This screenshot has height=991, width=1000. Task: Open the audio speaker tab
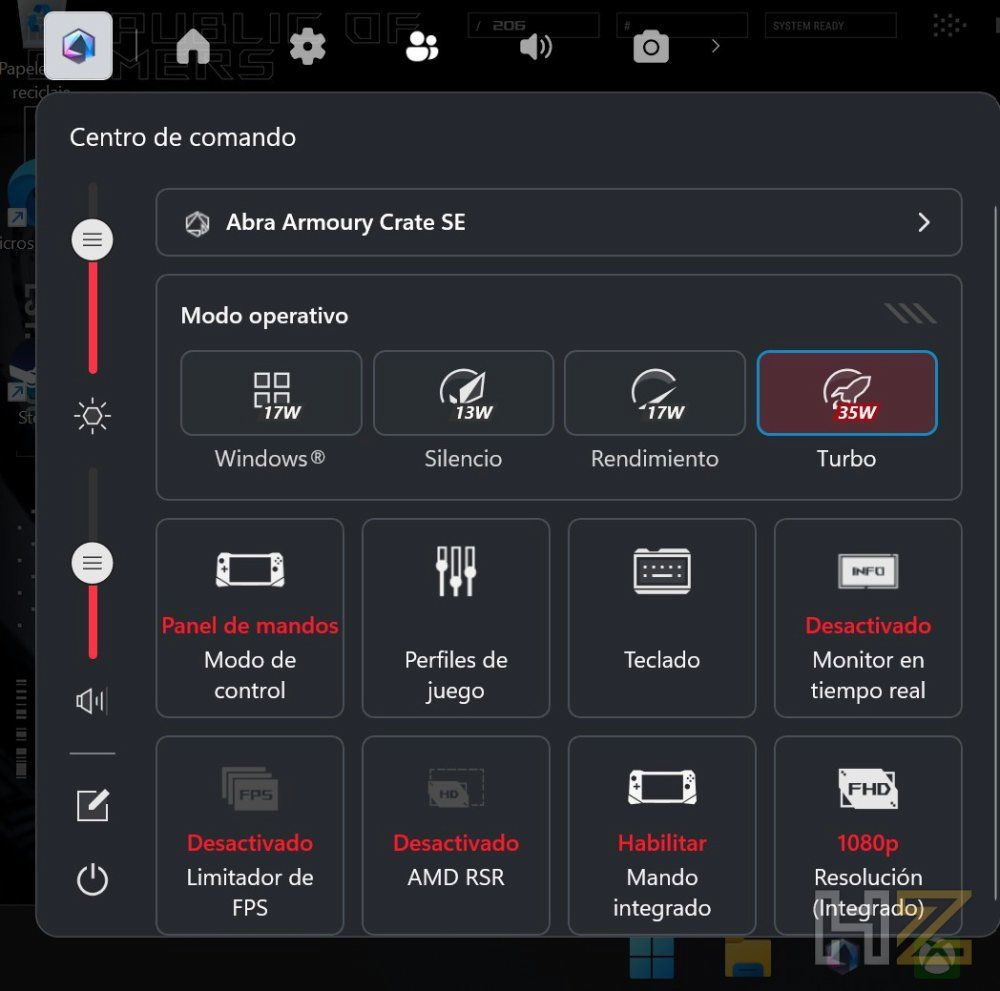click(536, 47)
